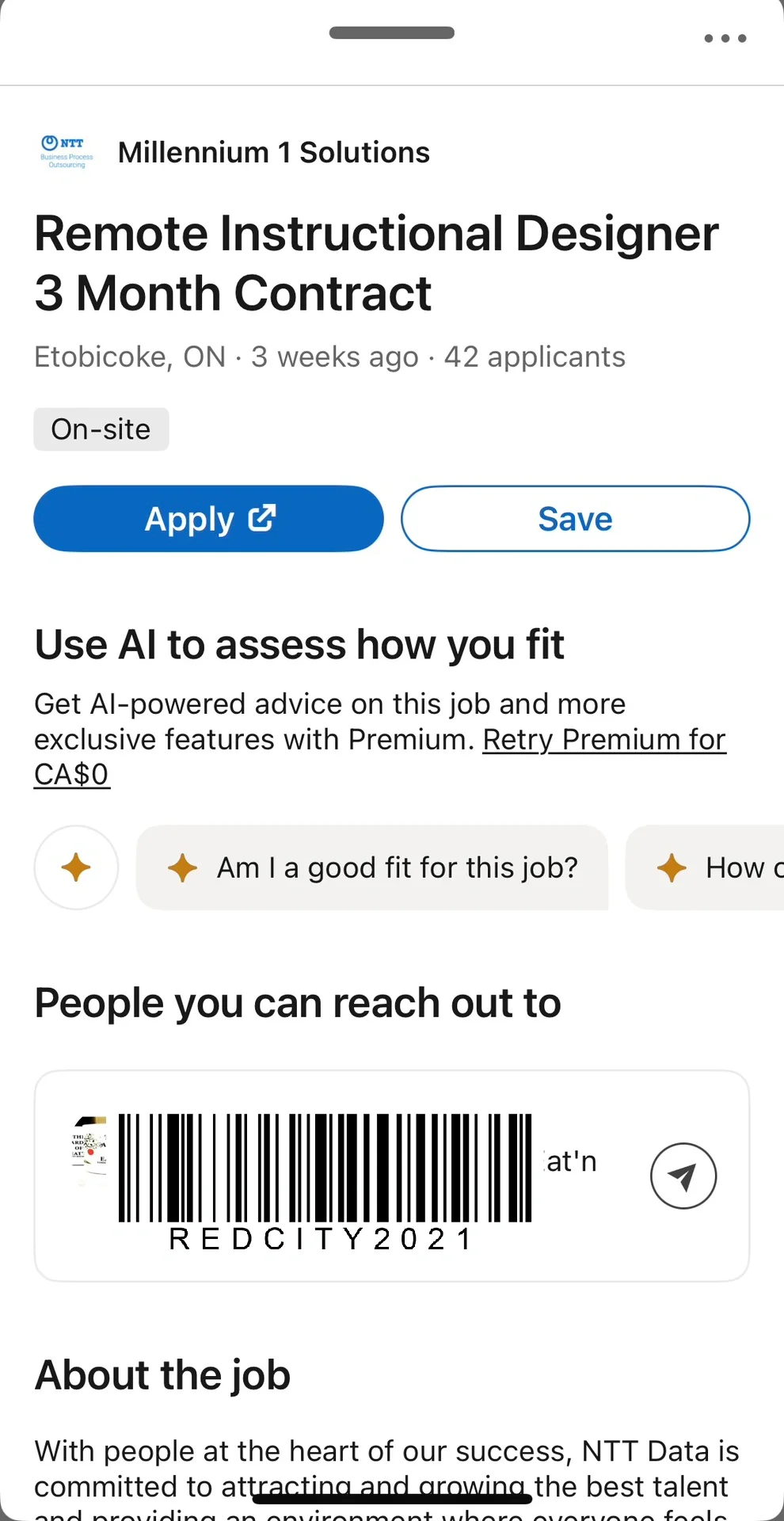Tap the external link icon on Apply
This screenshot has width=784, height=1521.
tap(262, 518)
